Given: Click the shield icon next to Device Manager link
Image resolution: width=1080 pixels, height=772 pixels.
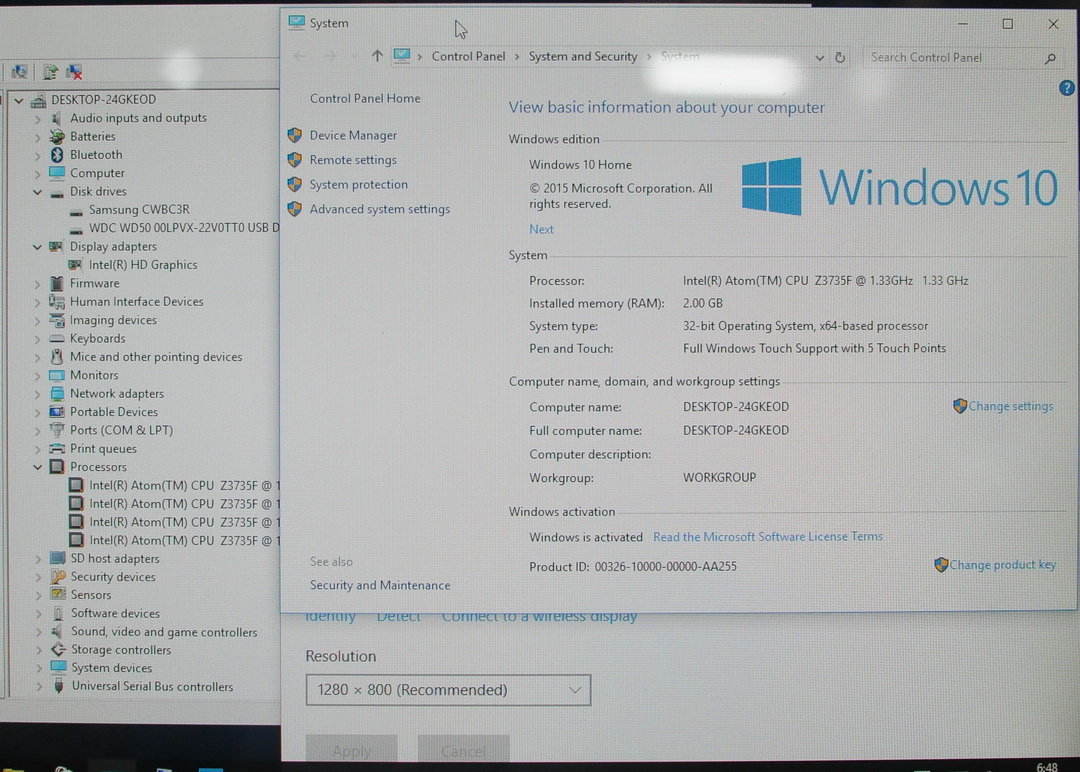Looking at the screenshot, I should tap(295, 135).
